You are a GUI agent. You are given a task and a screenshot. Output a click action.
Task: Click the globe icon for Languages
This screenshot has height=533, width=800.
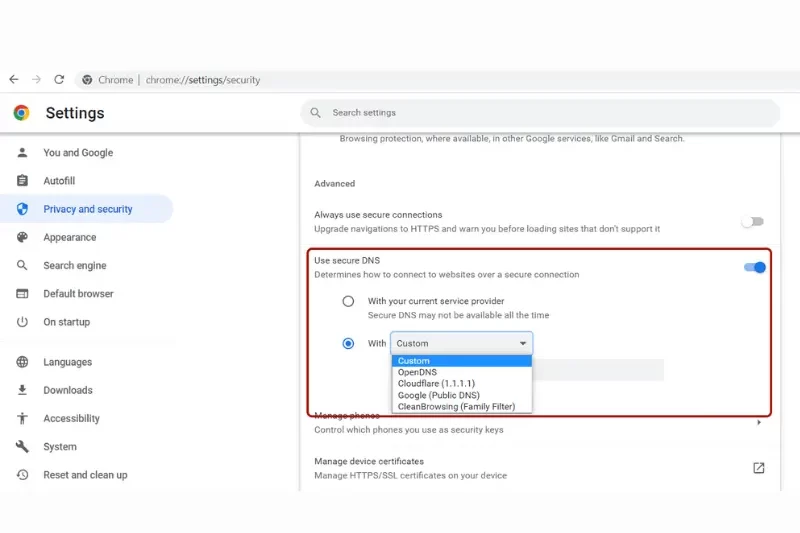tap(22, 362)
